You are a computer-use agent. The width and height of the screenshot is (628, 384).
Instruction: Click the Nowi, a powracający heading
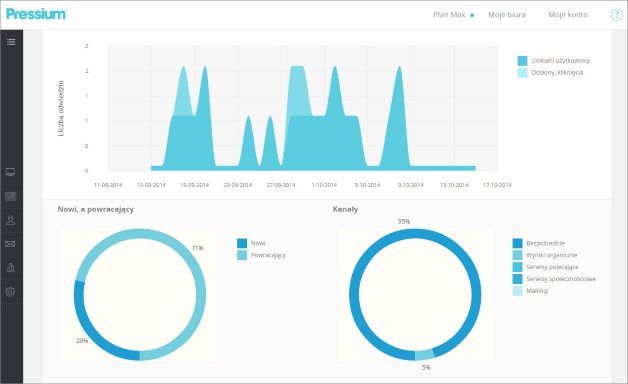[95, 209]
